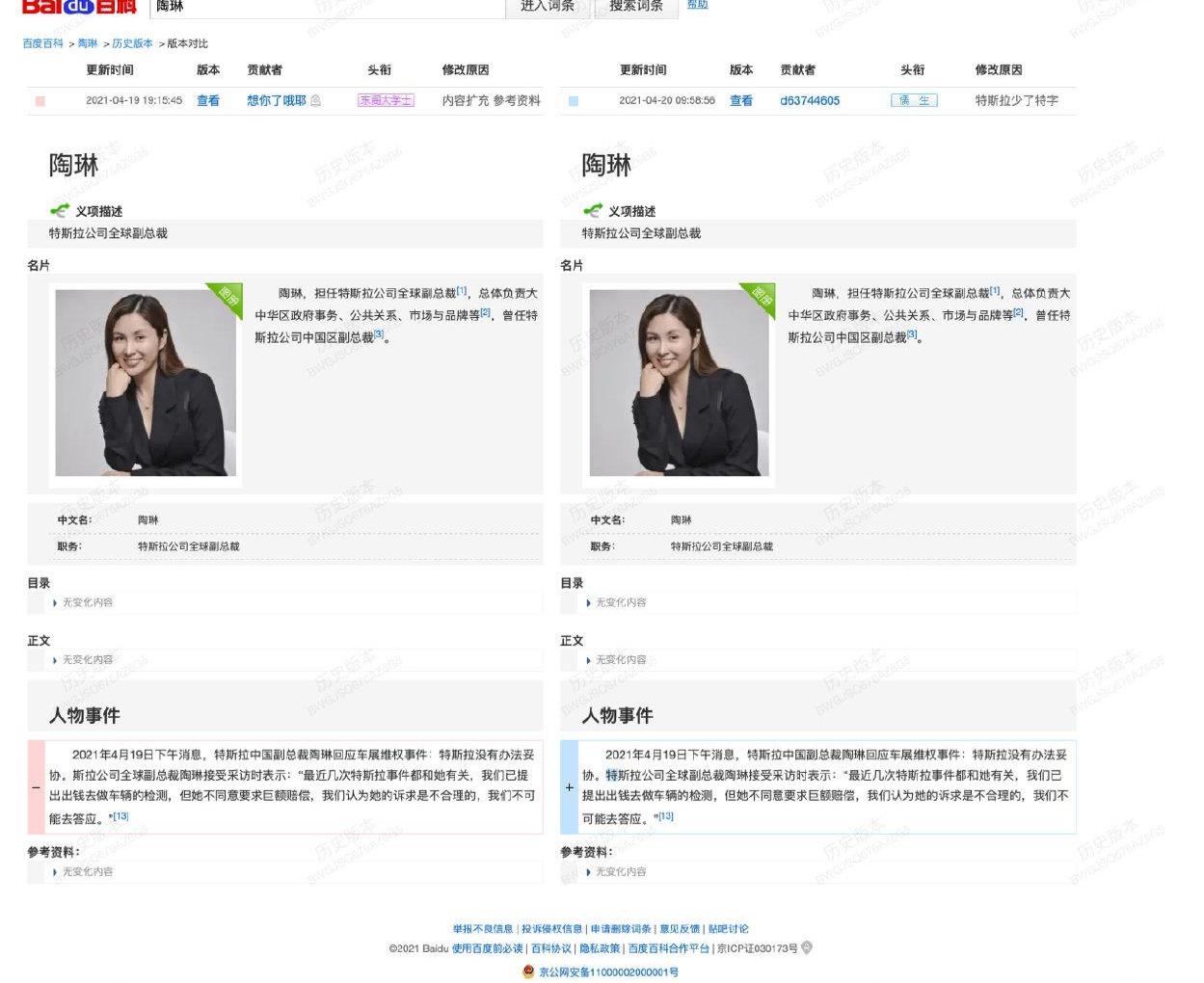1204x983 pixels.
Task: Open right portrait photo of 陶琳
Action: click(x=679, y=383)
